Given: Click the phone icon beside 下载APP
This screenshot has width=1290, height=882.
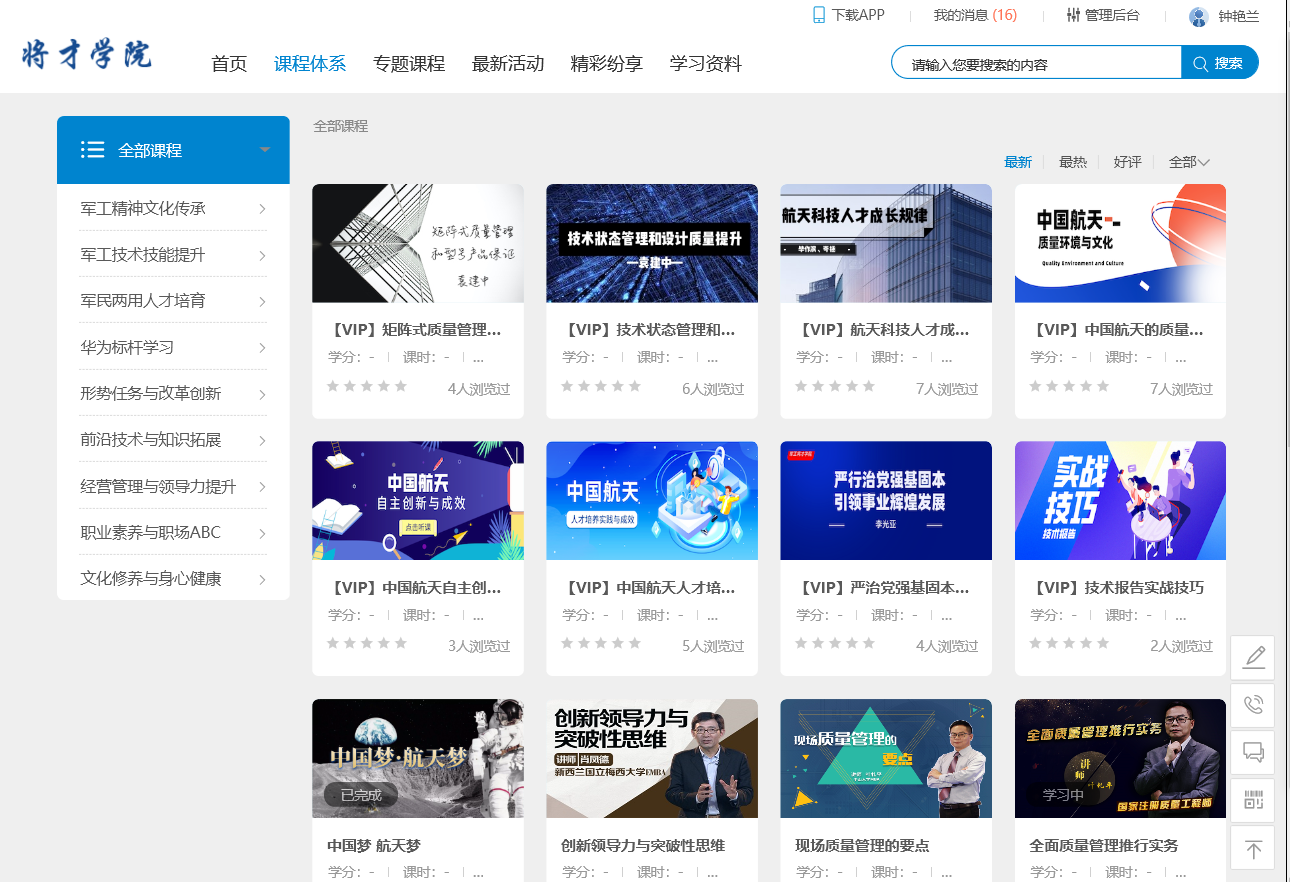Looking at the screenshot, I should click(819, 15).
